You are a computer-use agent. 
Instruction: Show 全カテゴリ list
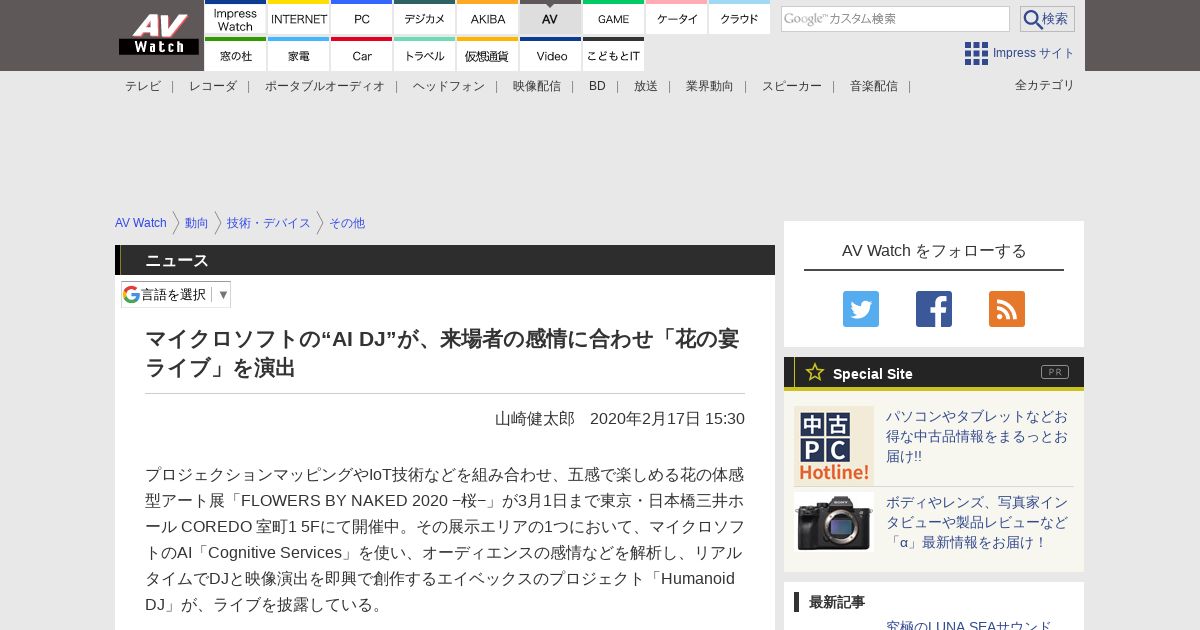point(1045,85)
